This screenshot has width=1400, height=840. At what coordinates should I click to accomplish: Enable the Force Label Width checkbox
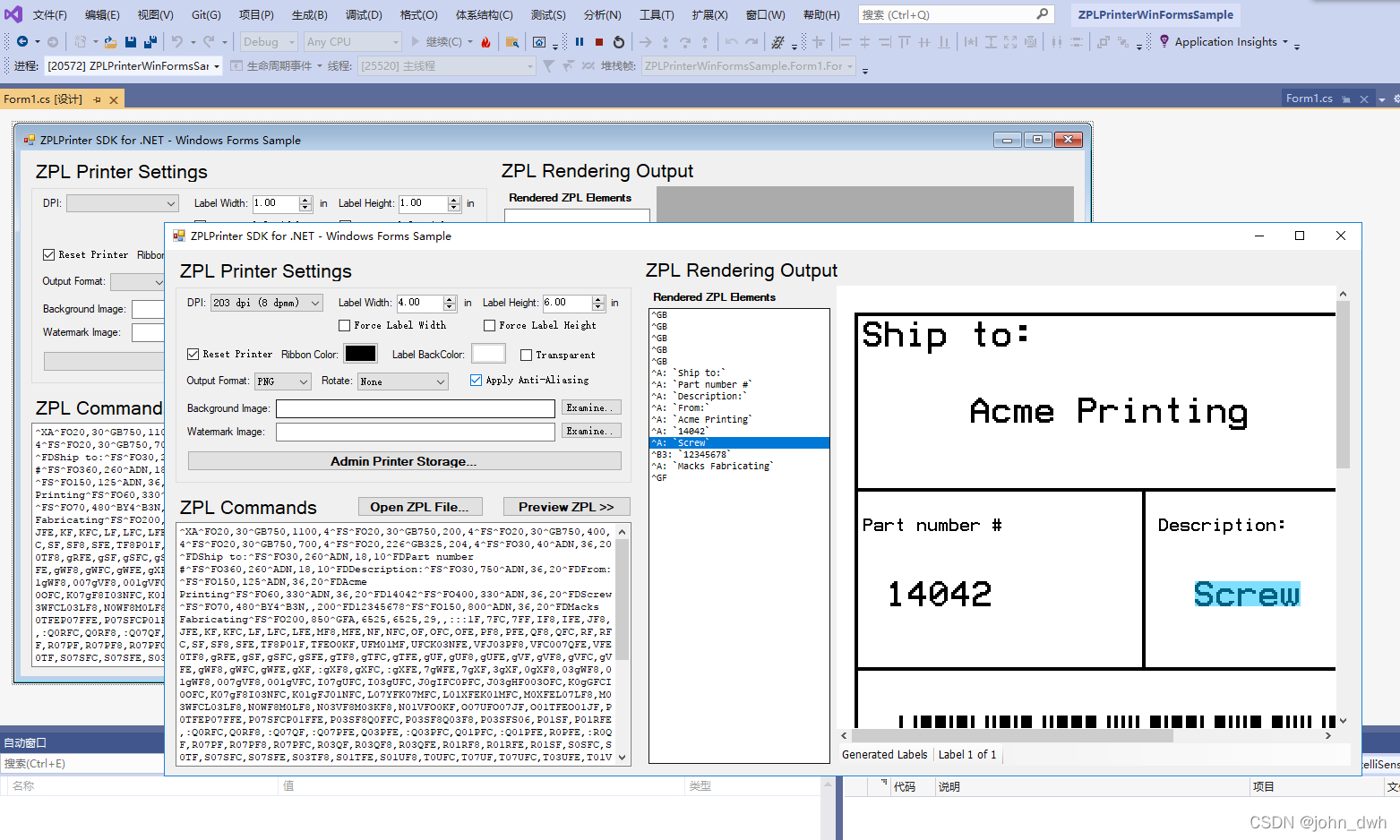(x=345, y=325)
